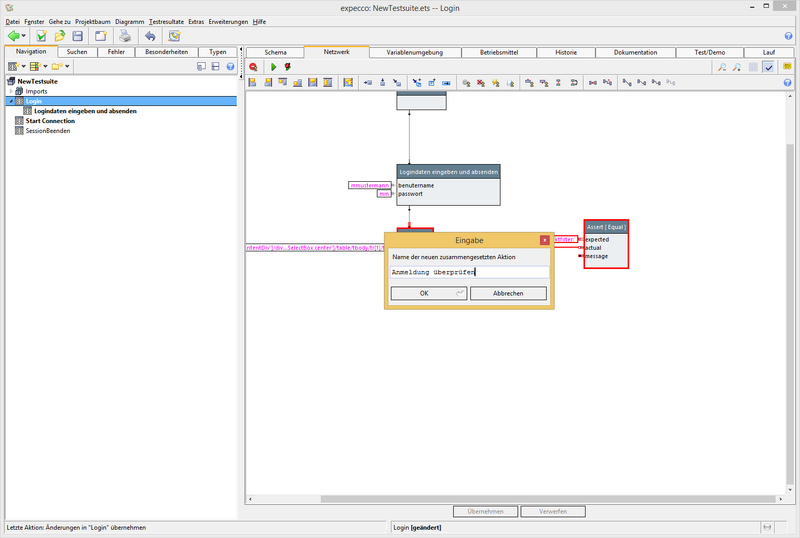Select Start Connection in the tree
This screenshot has width=800, height=538.
[x=50, y=121]
